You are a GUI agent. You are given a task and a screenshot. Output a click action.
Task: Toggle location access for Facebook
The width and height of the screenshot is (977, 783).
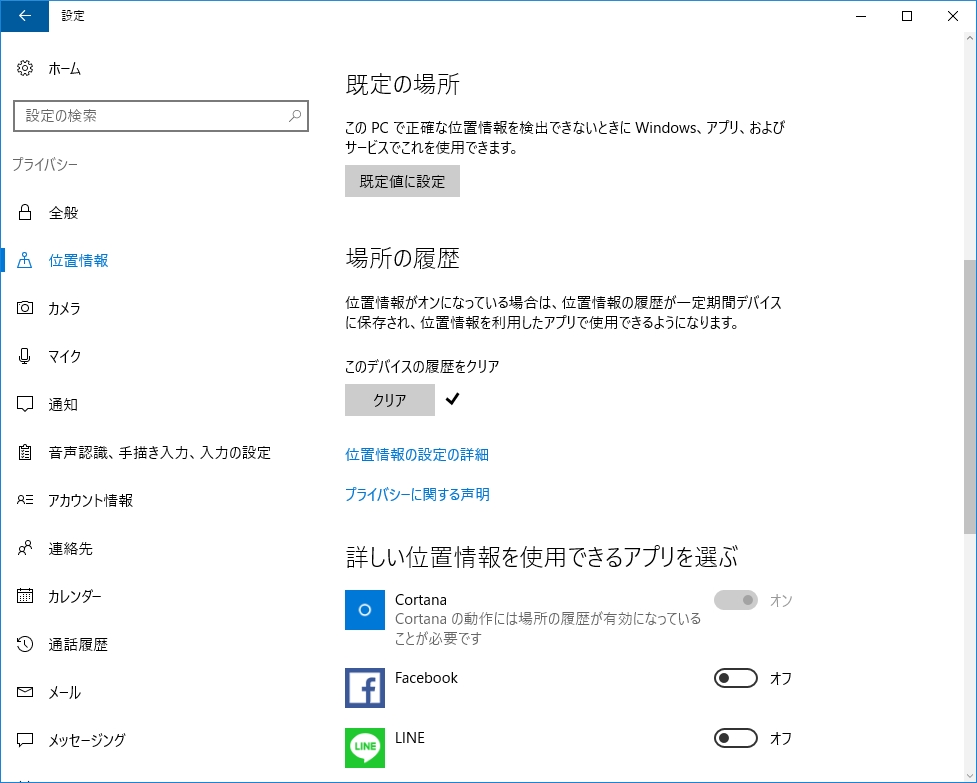click(x=736, y=678)
